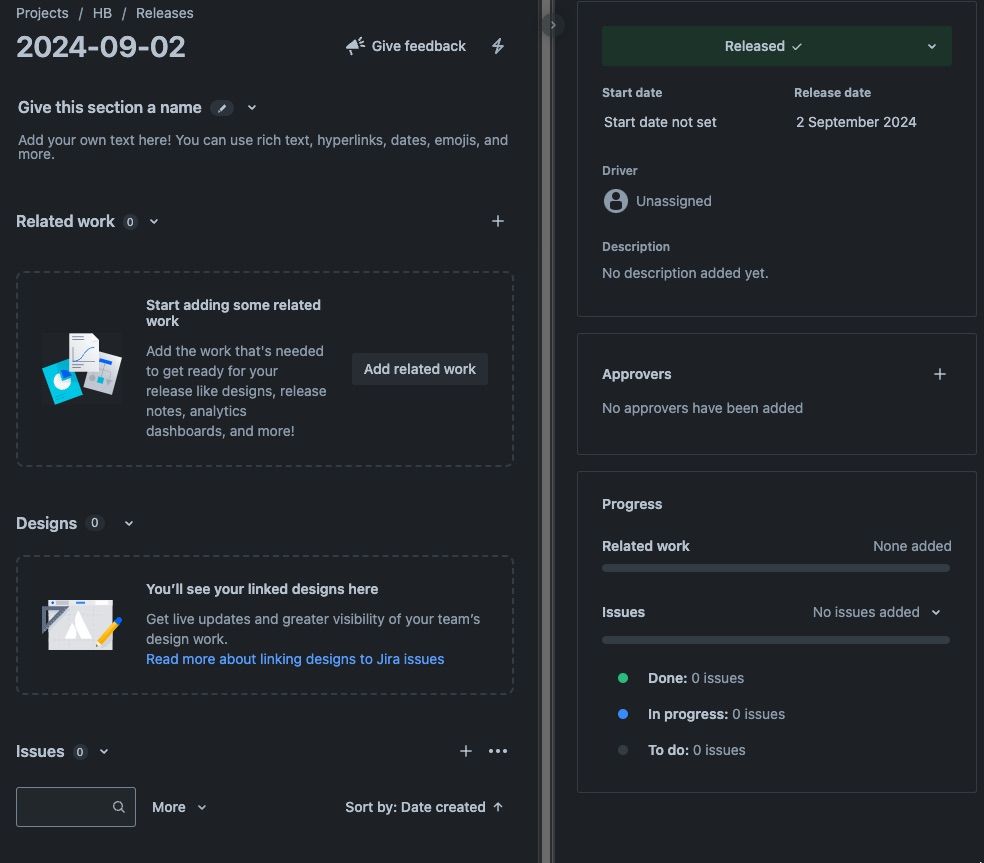Edit the section placeholder body text
This screenshot has width=984, height=863.
pyautogui.click(x=263, y=146)
